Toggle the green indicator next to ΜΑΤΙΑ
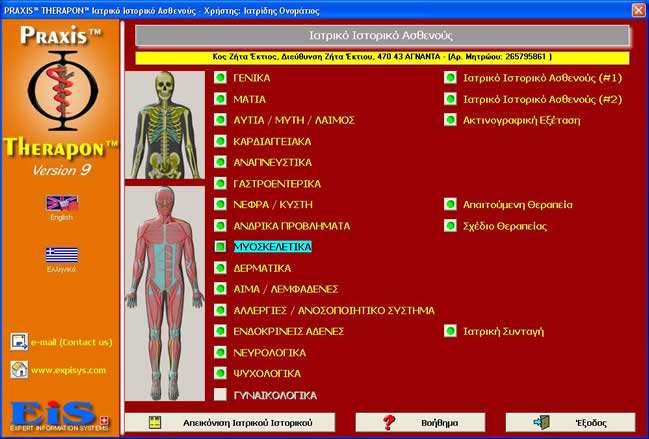This screenshot has width=649, height=439. click(222, 99)
